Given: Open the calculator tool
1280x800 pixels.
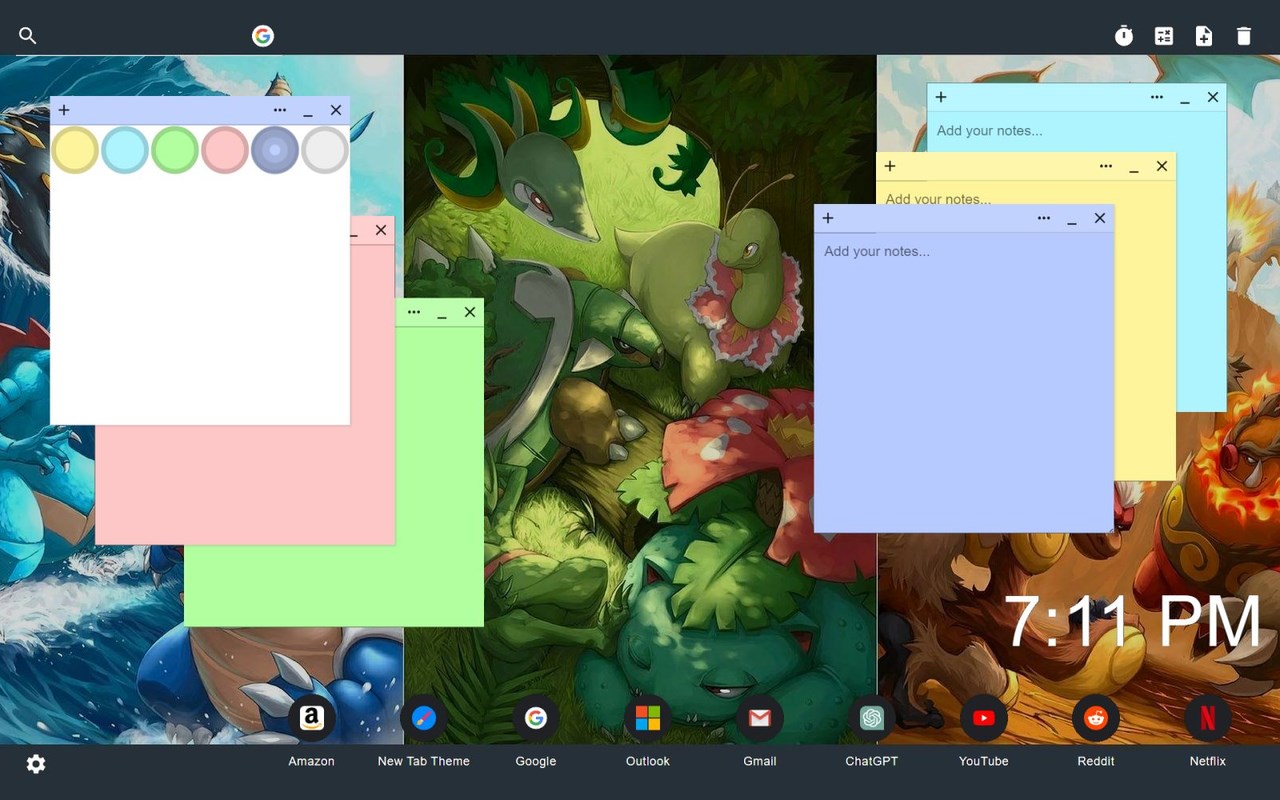Looking at the screenshot, I should [x=1164, y=36].
